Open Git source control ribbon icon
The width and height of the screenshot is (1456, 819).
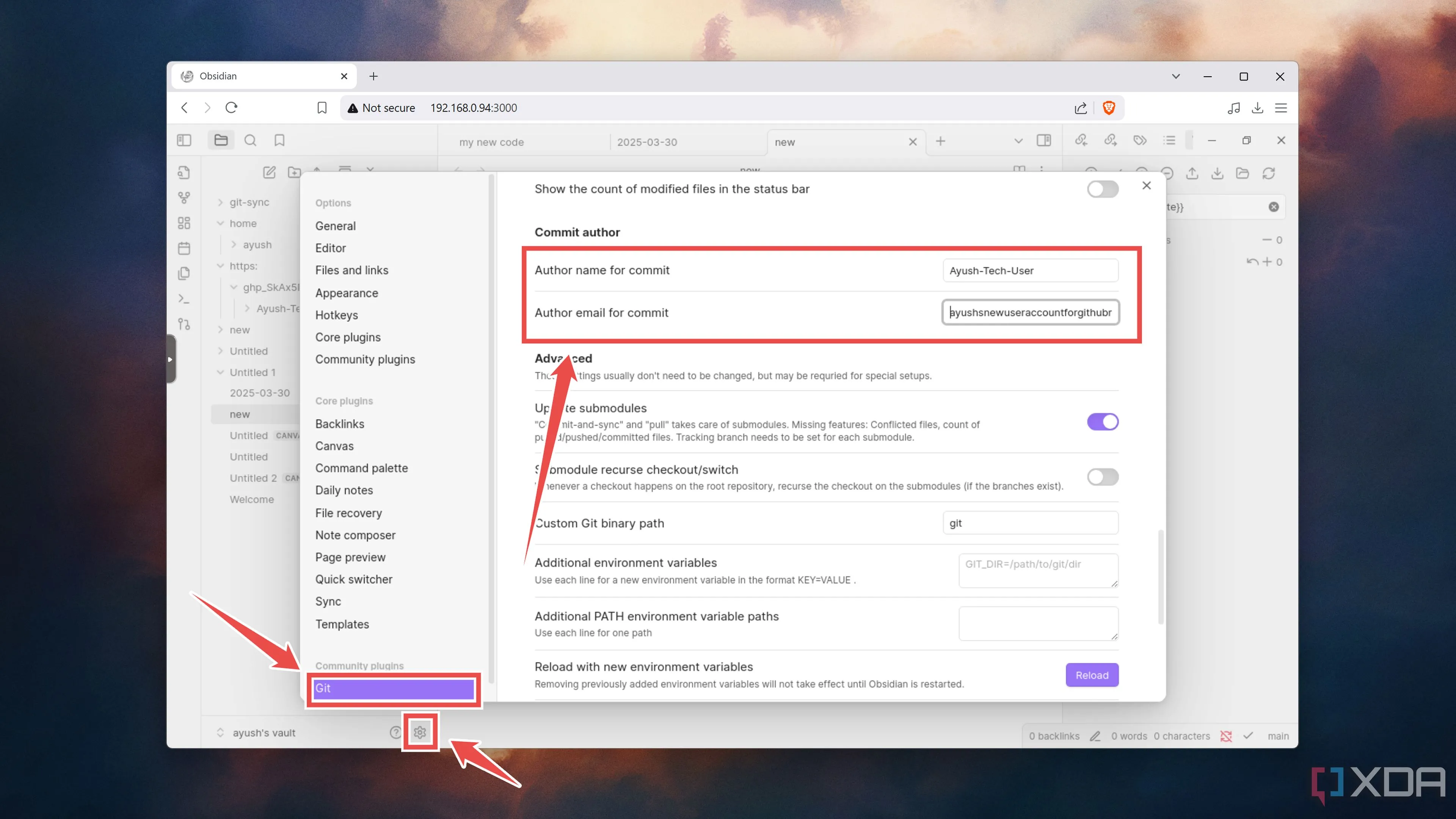click(x=184, y=324)
